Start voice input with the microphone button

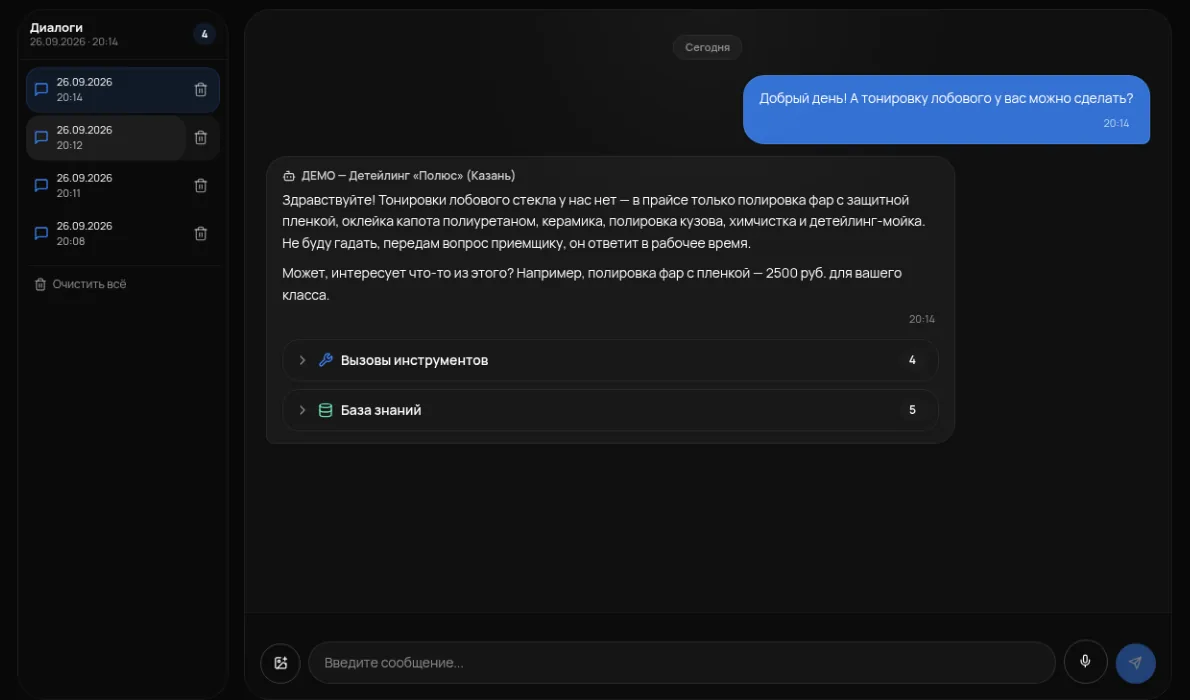(1085, 661)
